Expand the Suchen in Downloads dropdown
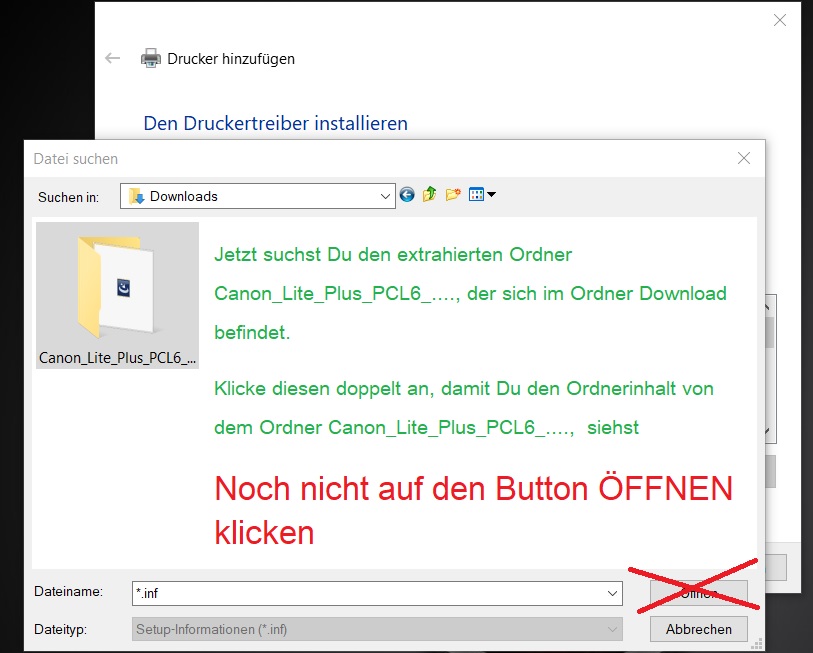Image resolution: width=813 pixels, height=653 pixels. pos(385,196)
